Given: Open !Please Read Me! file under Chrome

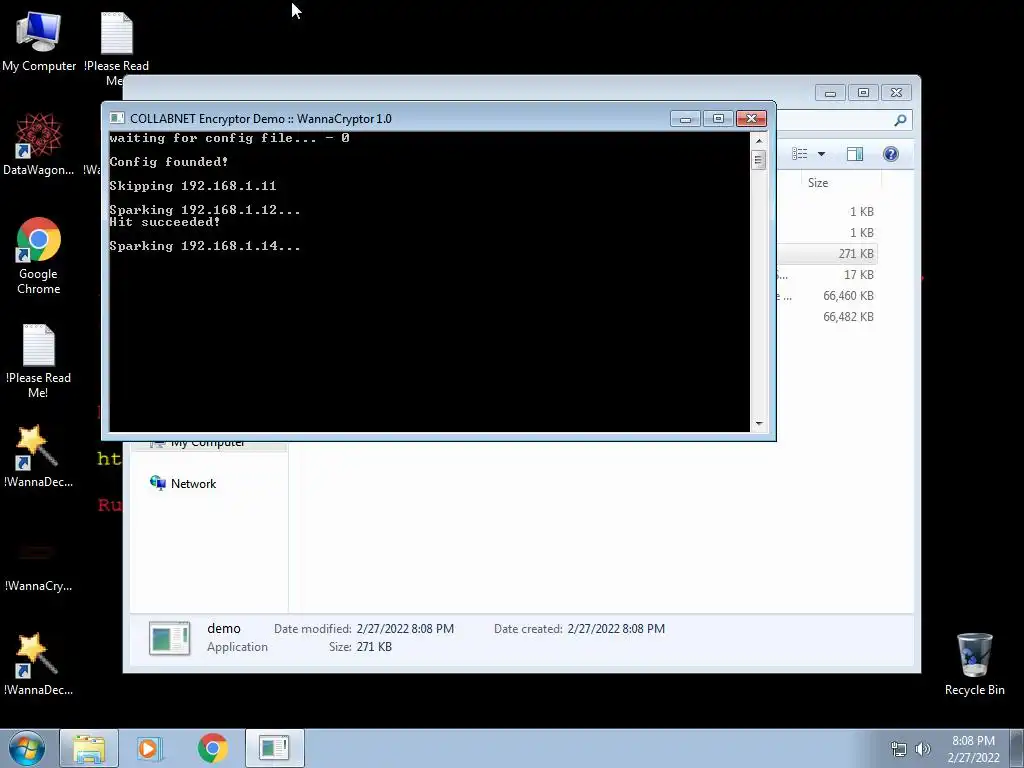Looking at the screenshot, I should (39, 360).
